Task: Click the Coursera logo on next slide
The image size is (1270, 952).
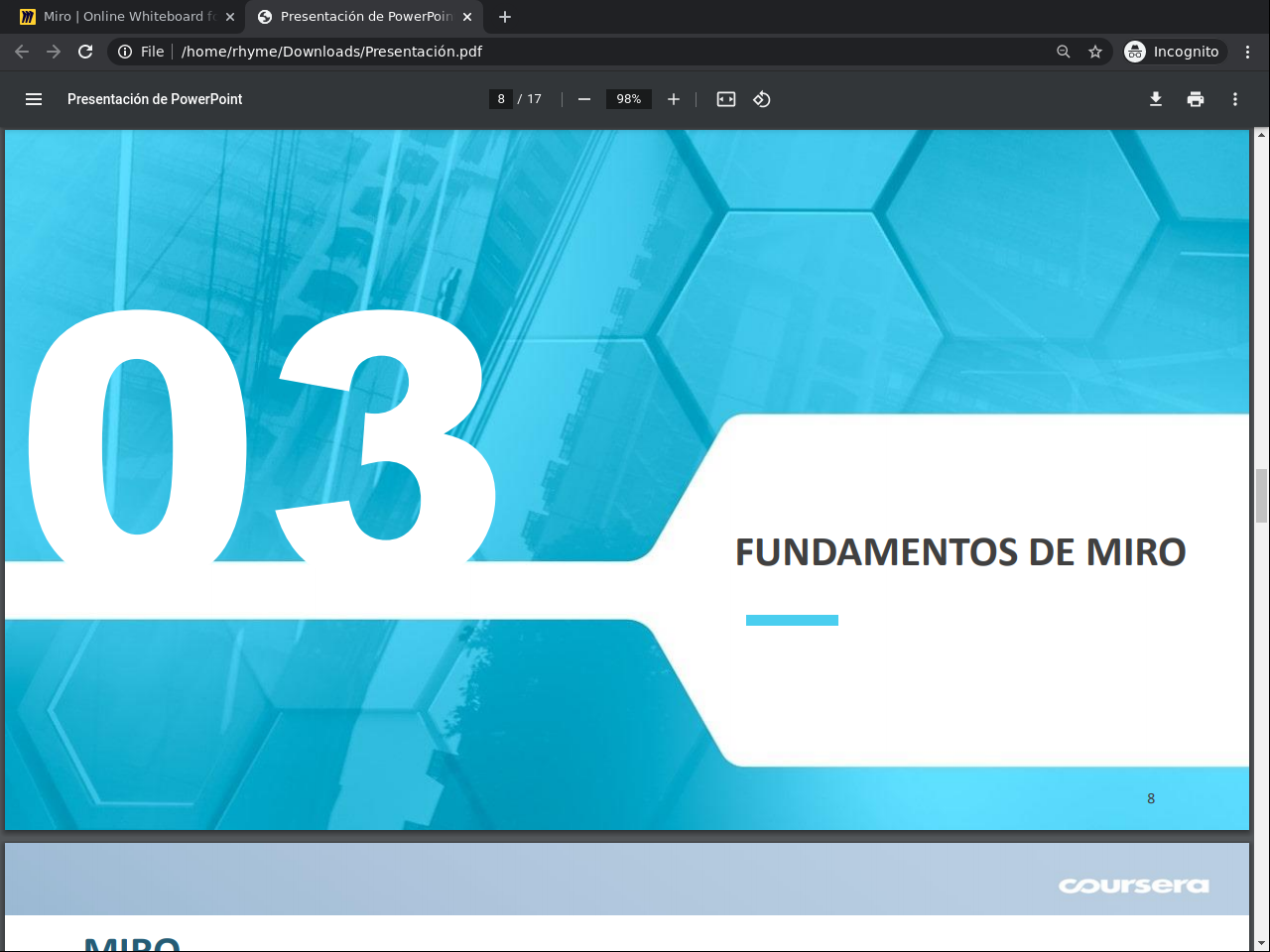Action: click(x=1134, y=886)
